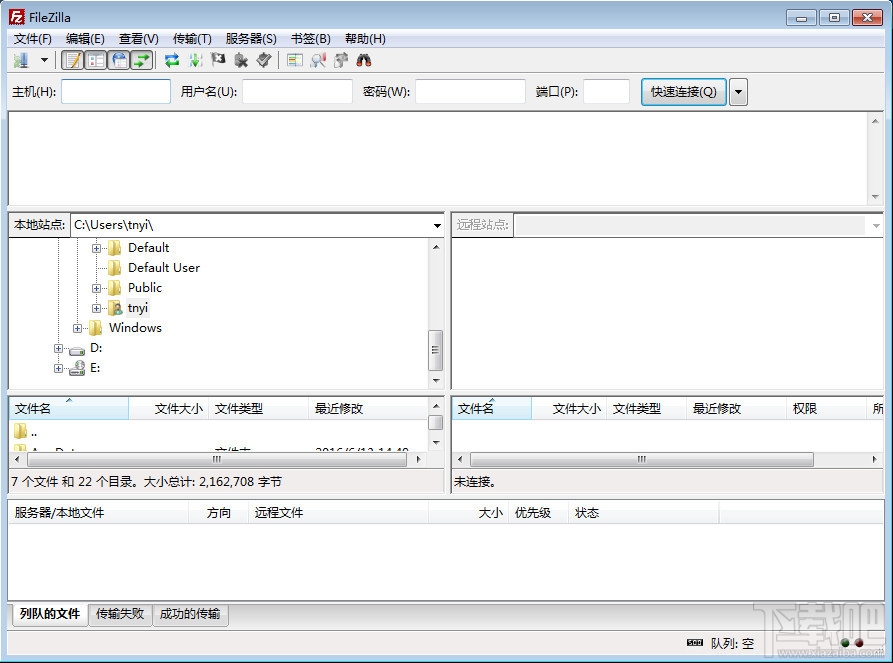The width and height of the screenshot is (893, 663).
Task: Open the local site path dropdown
Action: (x=437, y=226)
